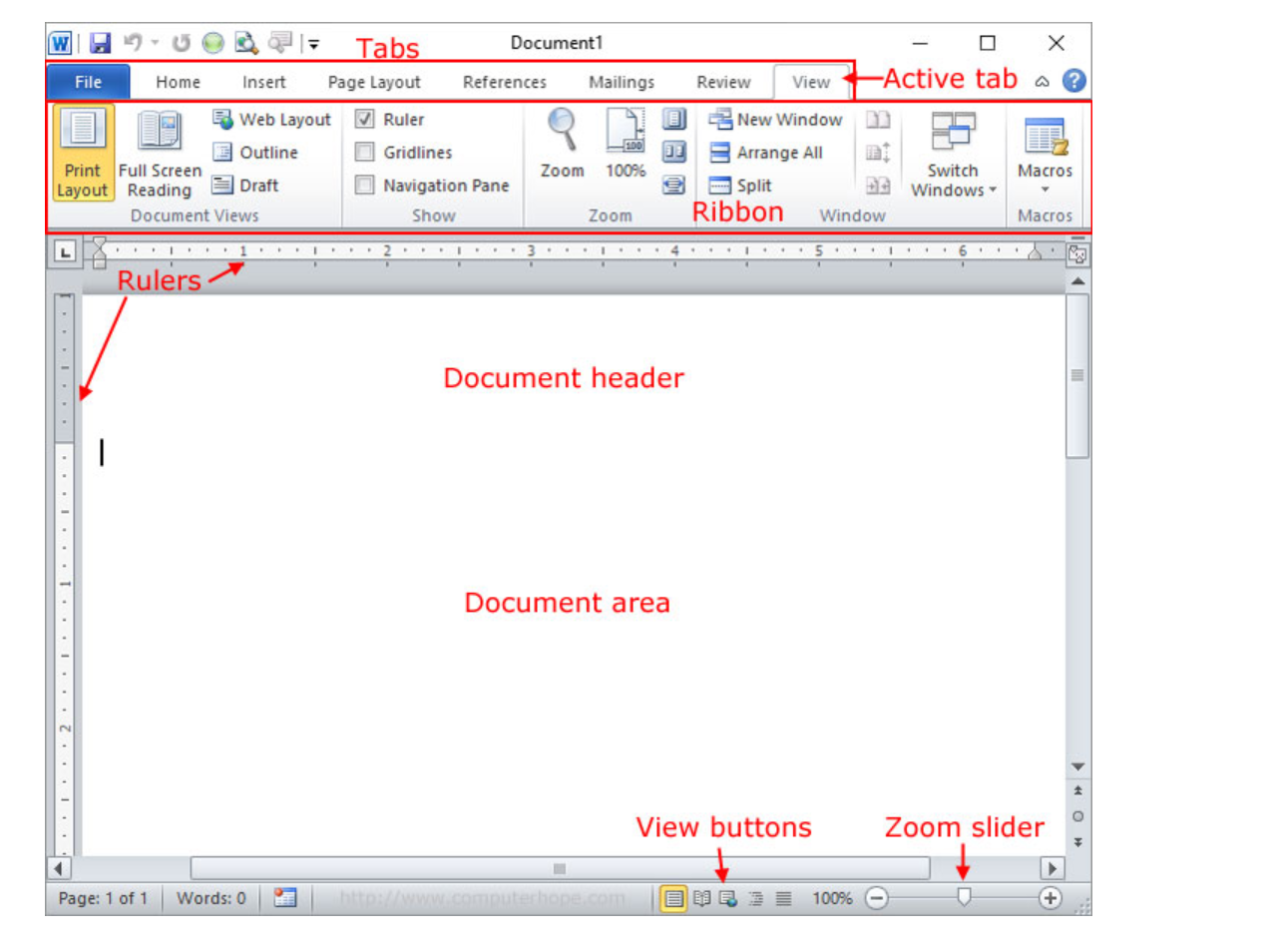Enable the Gridlines checkbox

tap(365, 153)
